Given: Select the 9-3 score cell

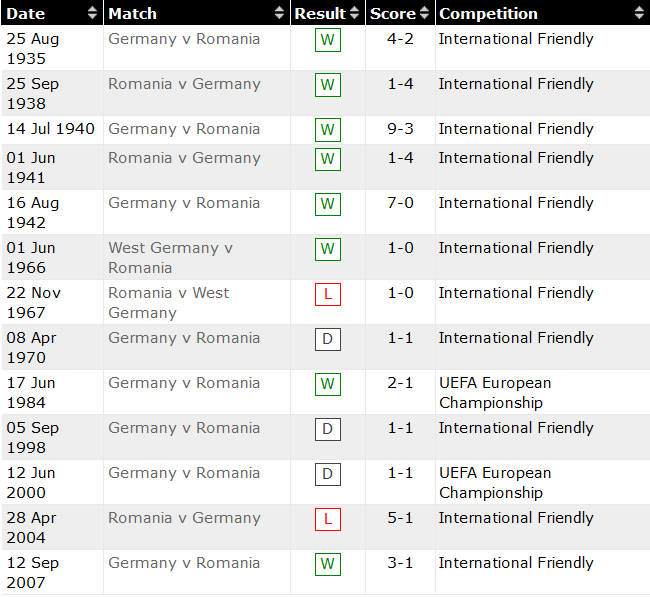Looking at the screenshot, I should [400, 129].
